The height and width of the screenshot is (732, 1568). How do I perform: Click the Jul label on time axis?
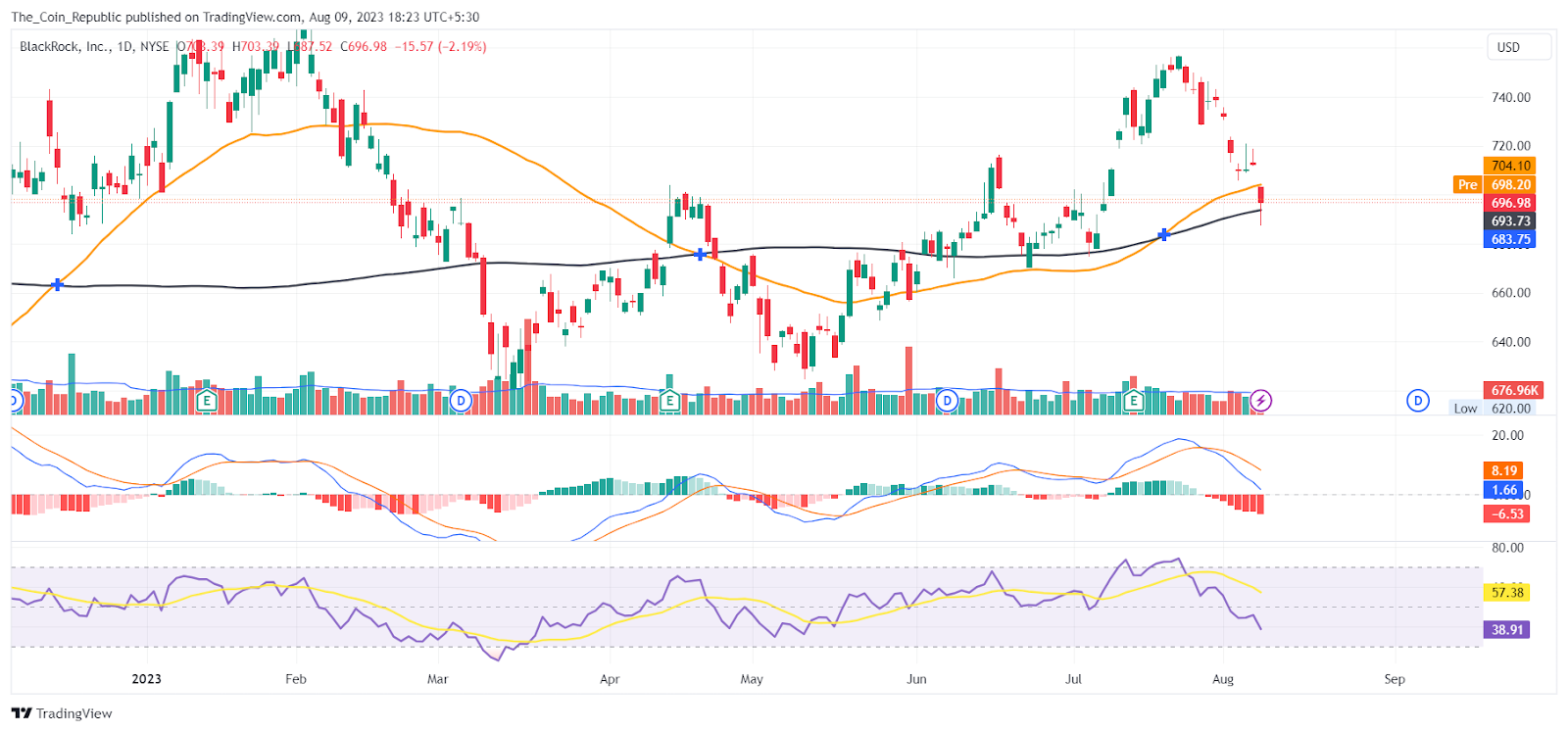tap(1073, 679)
